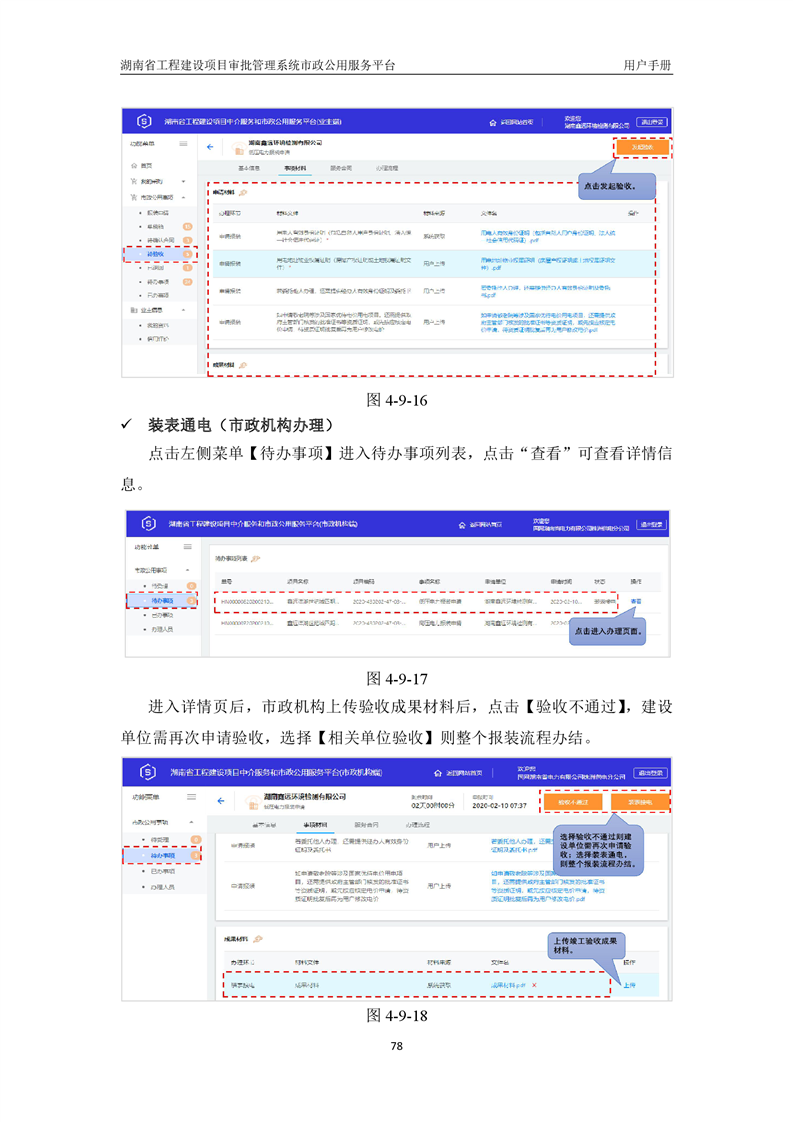Screen dimensions: 793x1122
Task: Select 待受理 in figure 4-9-17 sidebar
Action: click(x=160, y=586)
